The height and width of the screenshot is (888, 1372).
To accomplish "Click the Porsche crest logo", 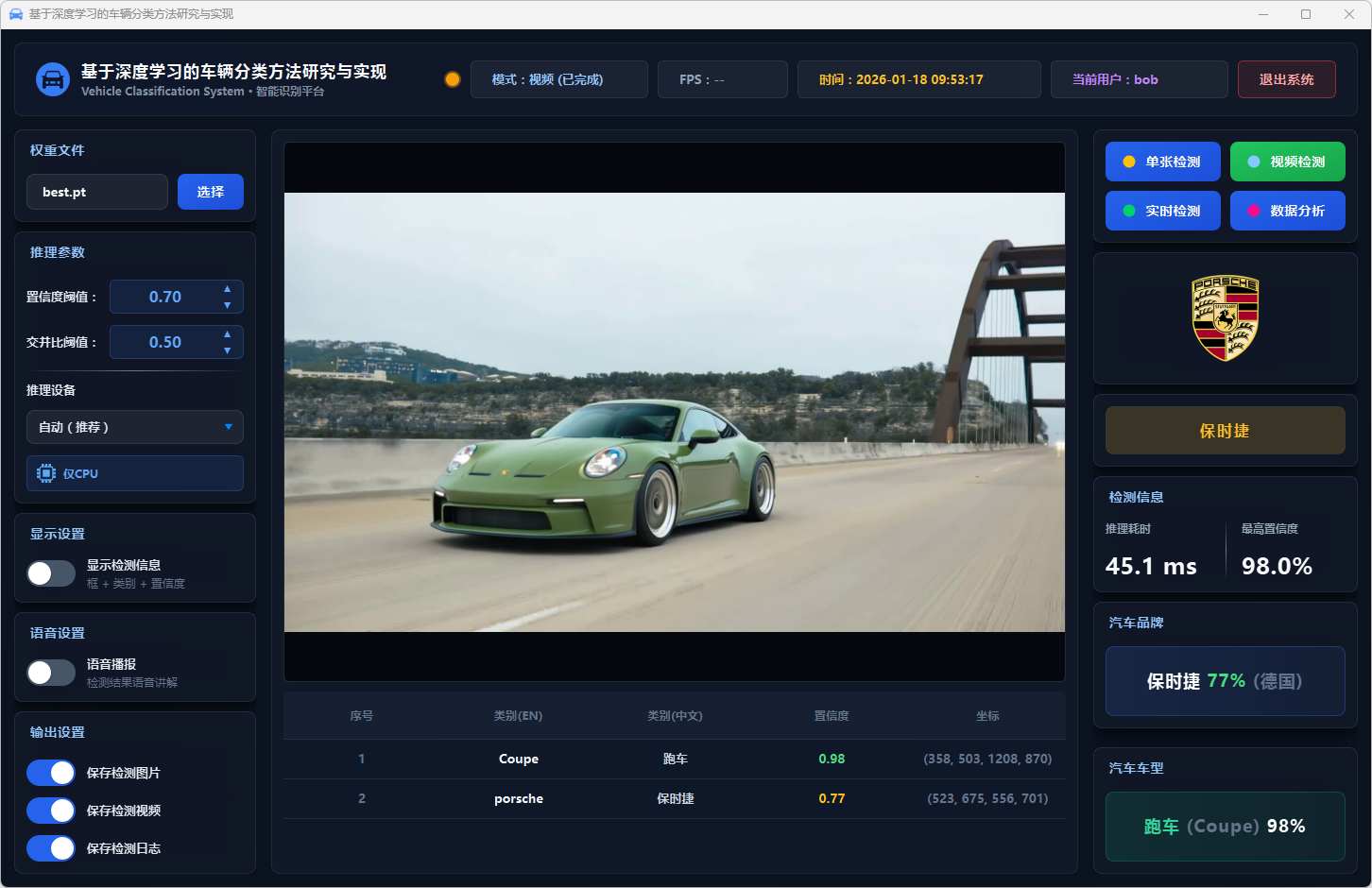I will point(1226,318).
